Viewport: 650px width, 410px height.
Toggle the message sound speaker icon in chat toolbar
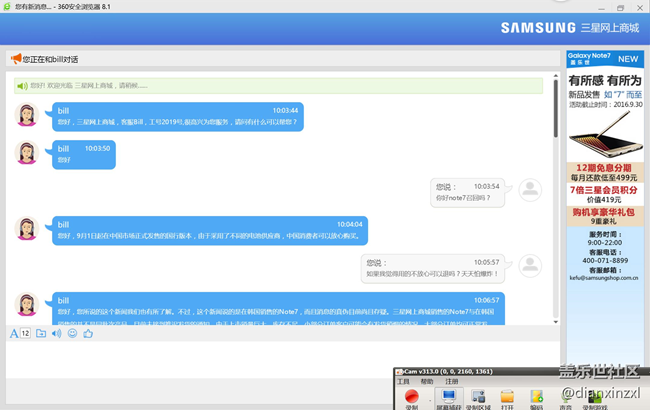click(x=56, y=333)
